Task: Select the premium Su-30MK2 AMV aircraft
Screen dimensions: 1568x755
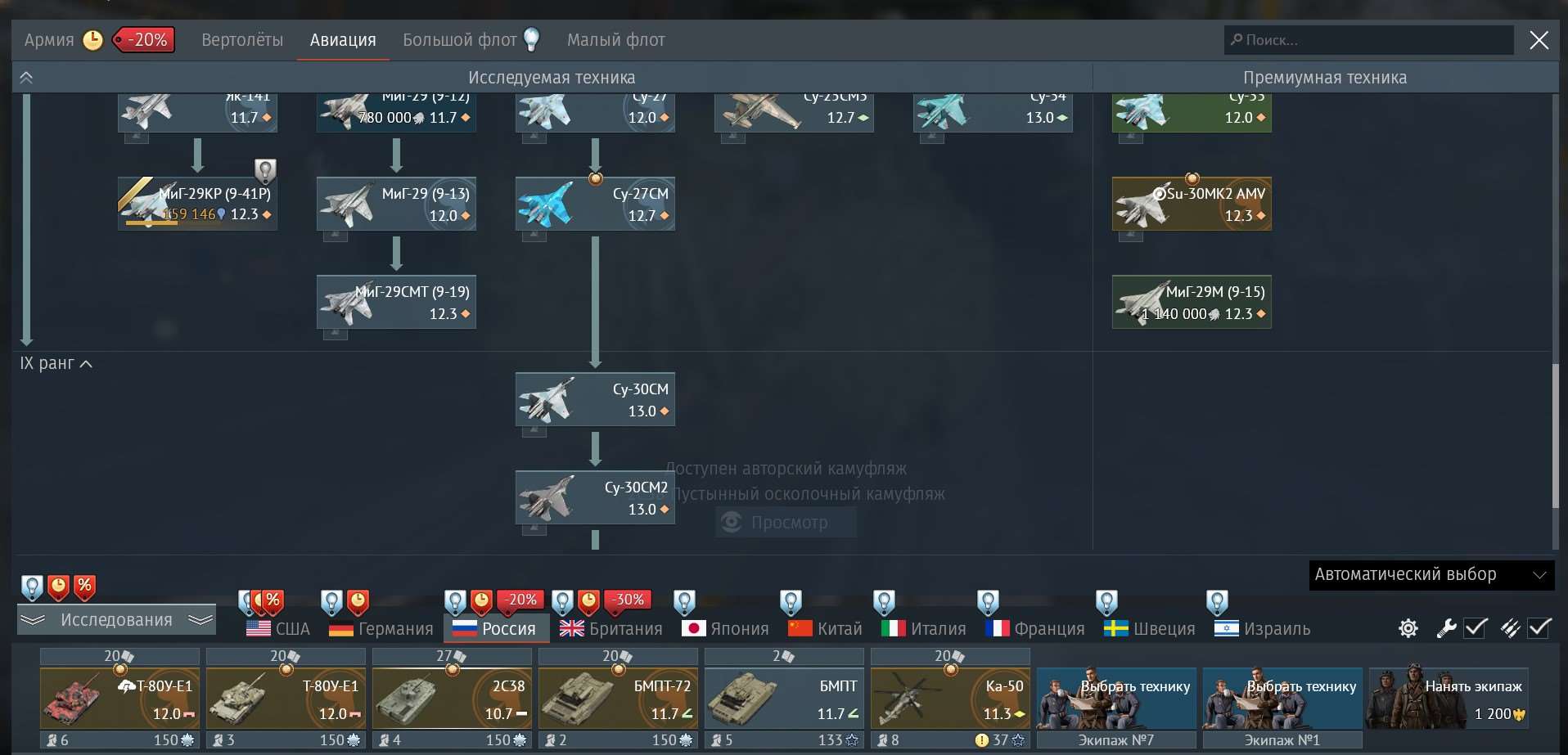Action: [1192, 204]
